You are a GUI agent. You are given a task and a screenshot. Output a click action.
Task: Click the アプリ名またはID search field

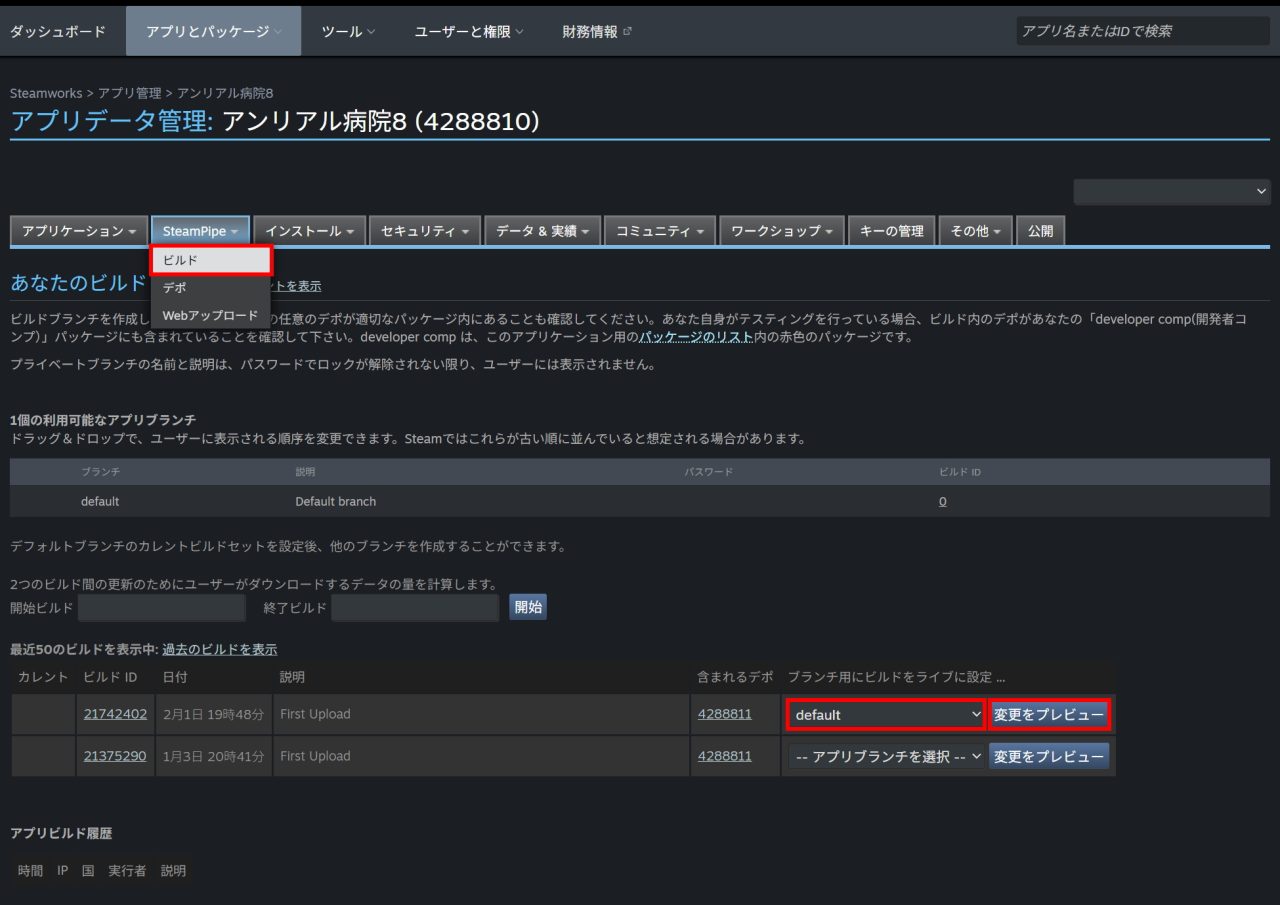click(x=1142, y=31)
